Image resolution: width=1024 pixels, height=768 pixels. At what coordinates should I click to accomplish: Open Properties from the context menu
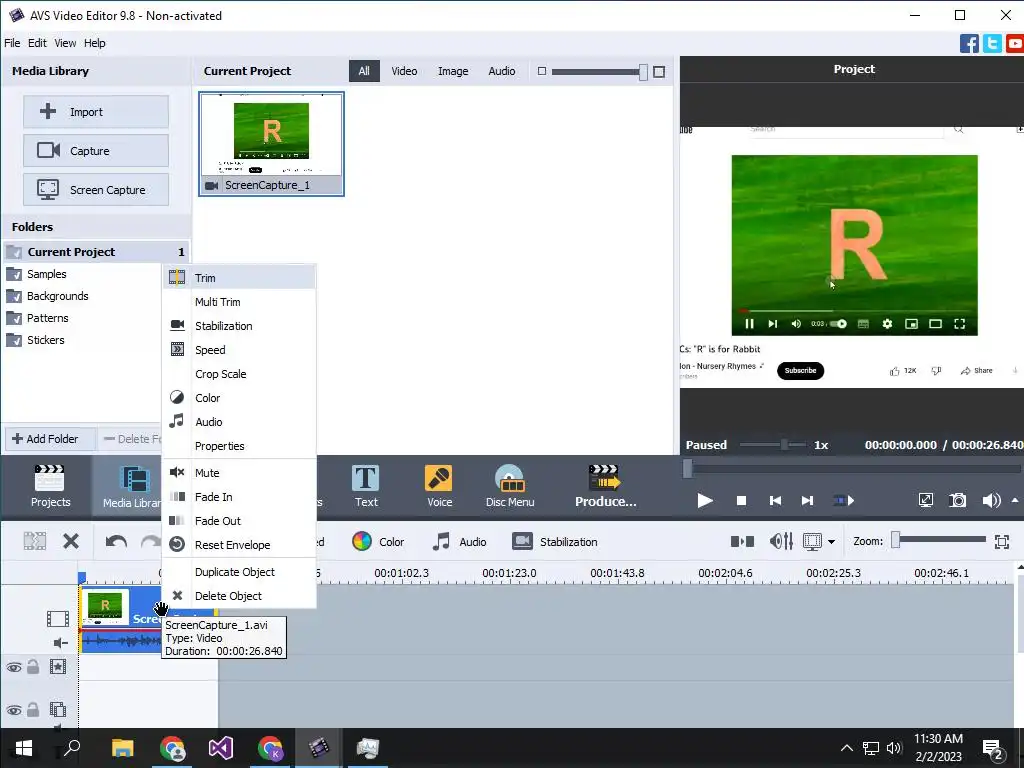239,446
